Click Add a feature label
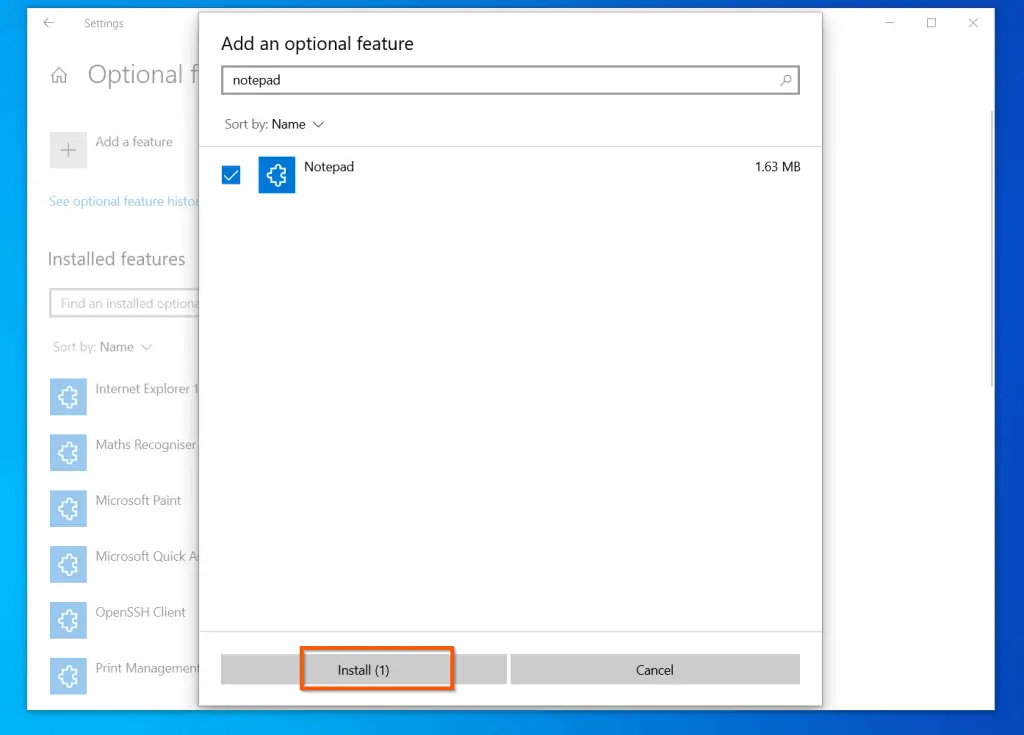The image size is (1024, 735). 134,142
